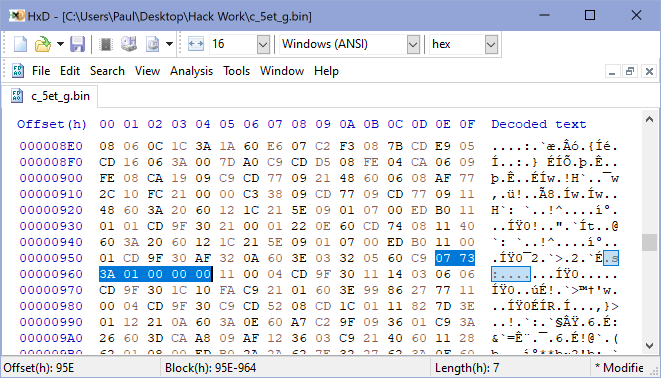Click offset row 000008E0
The width and height of the screenshot is (661, 378).
(x=51, y=146)
